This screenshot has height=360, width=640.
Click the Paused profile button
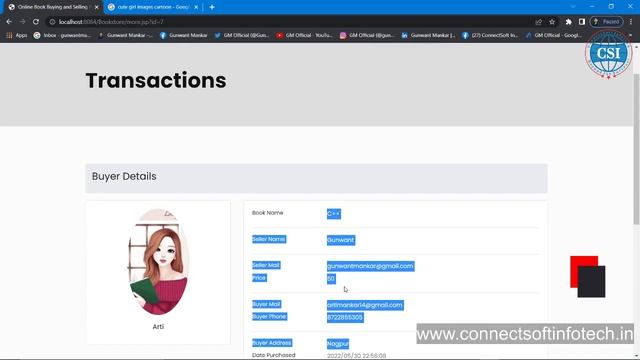[x=607, y=22]
